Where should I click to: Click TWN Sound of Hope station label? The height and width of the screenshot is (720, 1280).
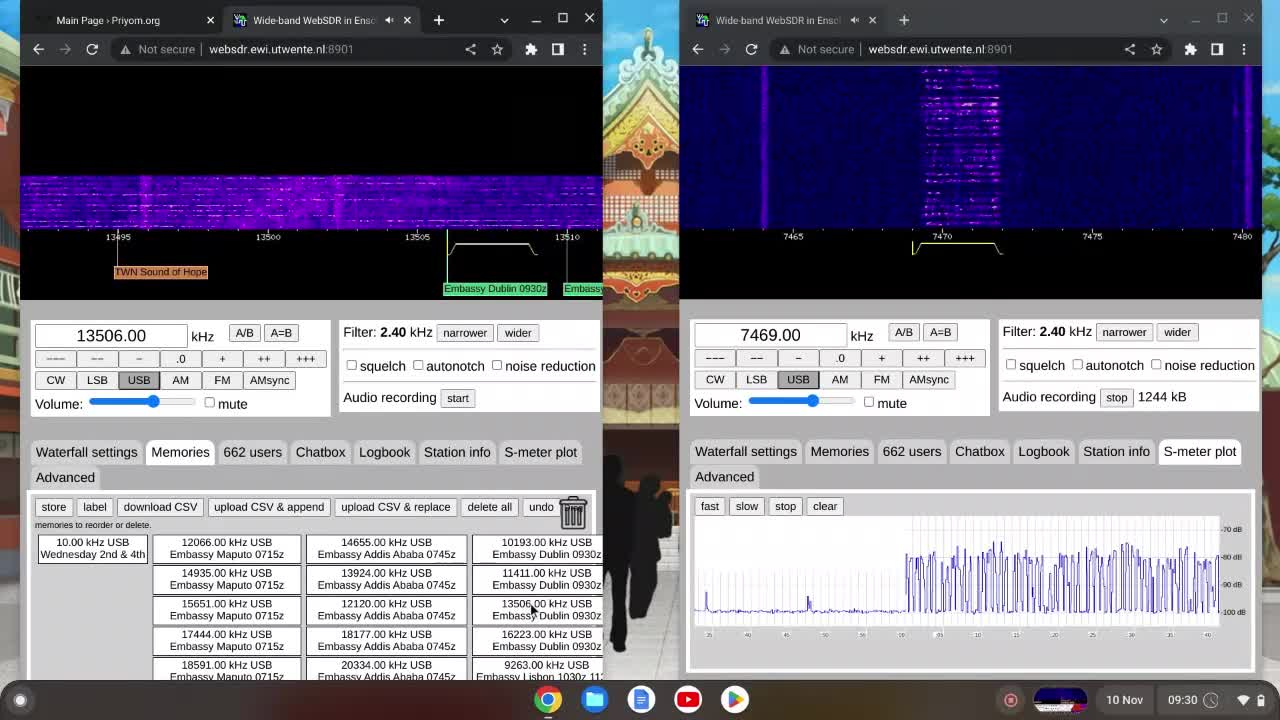point(161,272)
